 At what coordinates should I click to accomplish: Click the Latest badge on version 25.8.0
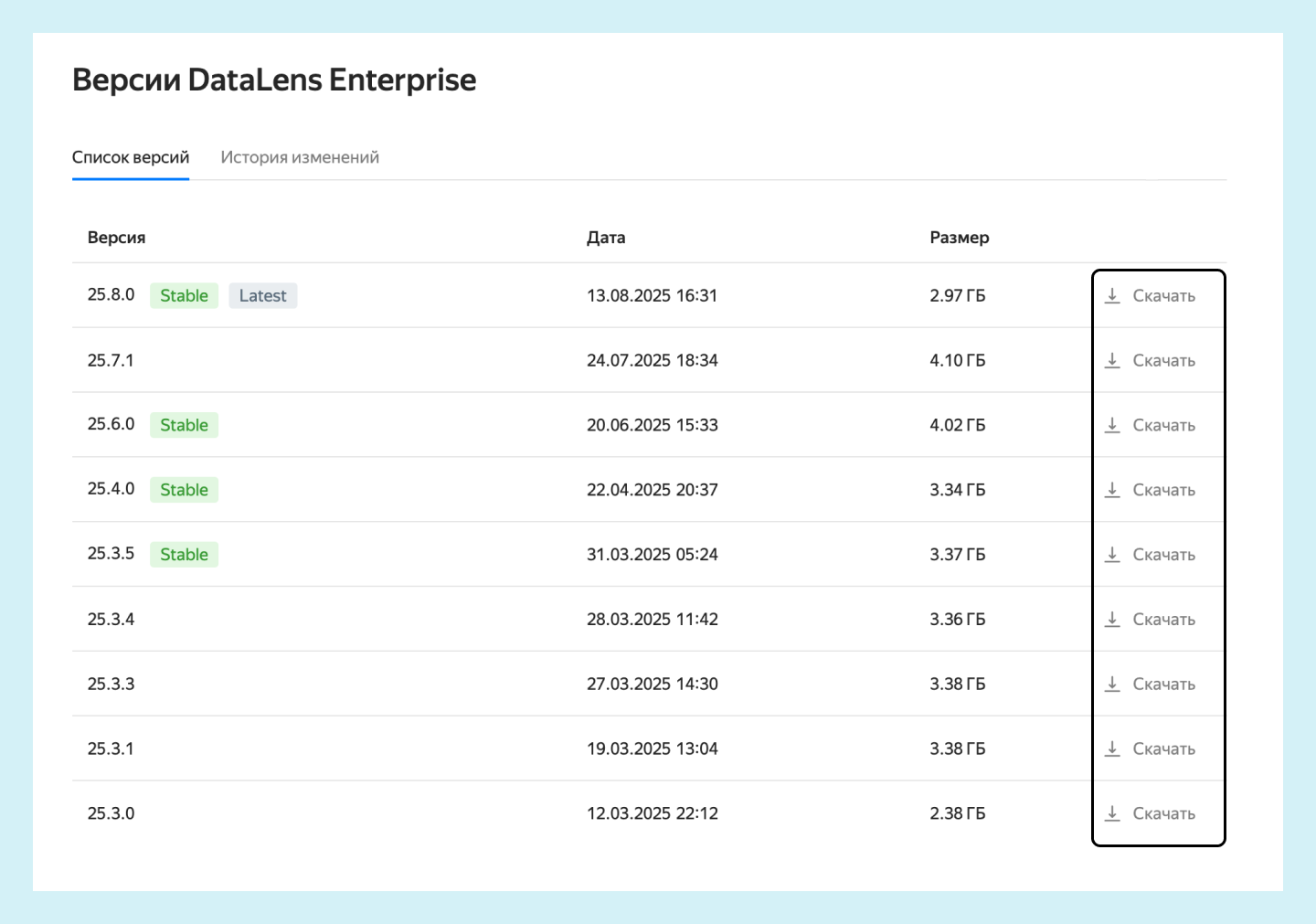click(262, 296)
